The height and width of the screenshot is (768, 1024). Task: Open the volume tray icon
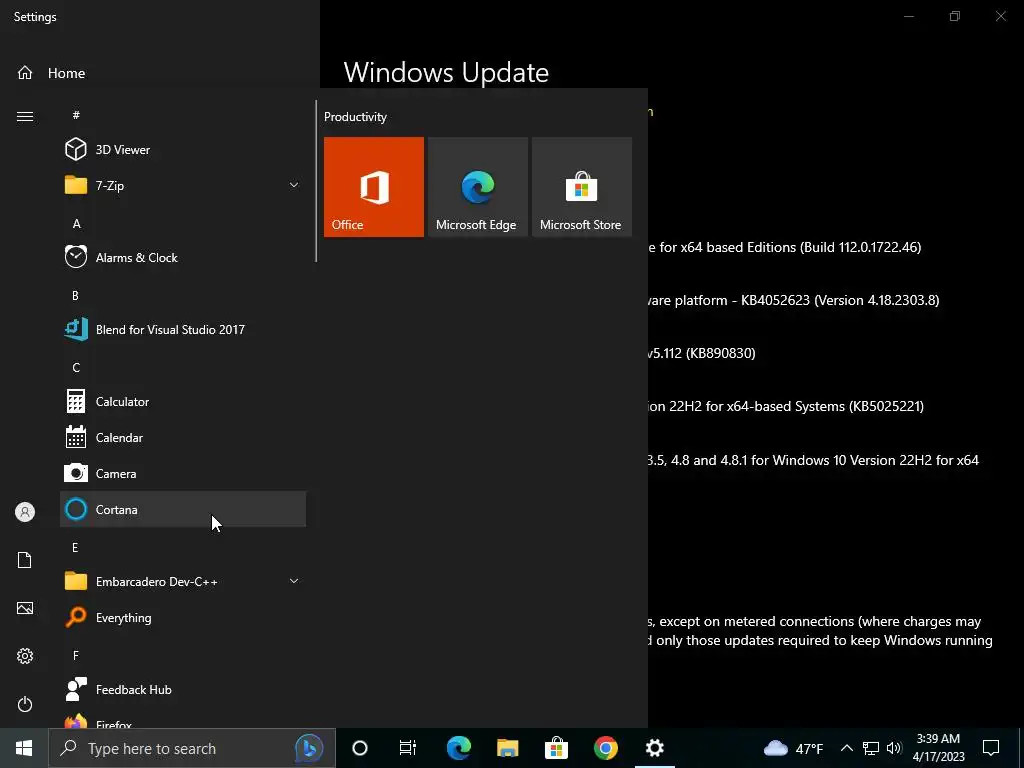pyautogui.click(x=894, y=748)
